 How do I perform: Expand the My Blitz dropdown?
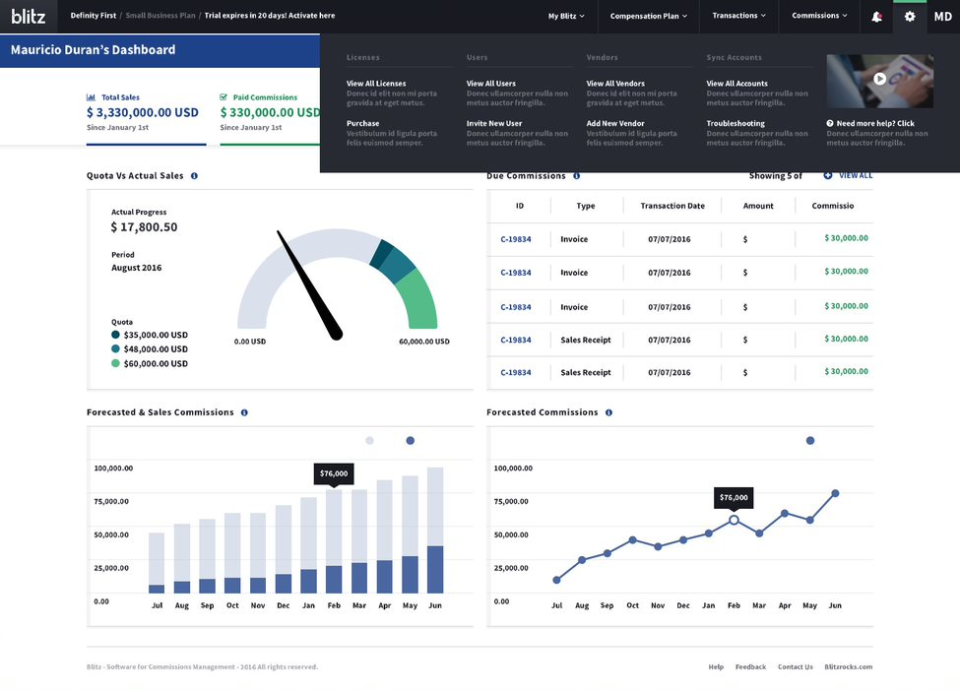click(566, 16)
